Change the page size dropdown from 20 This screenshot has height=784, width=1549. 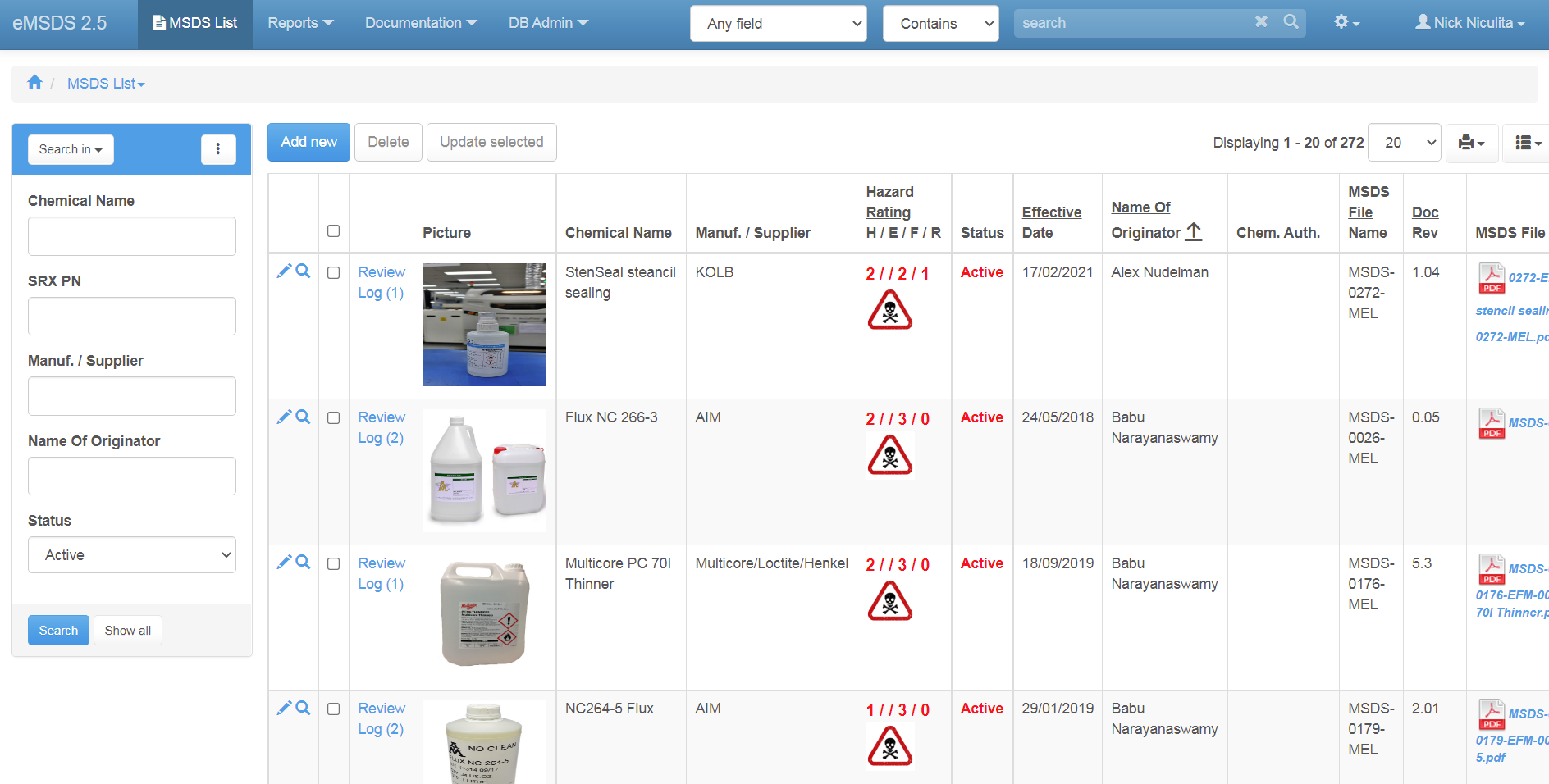coord(1404,142)
